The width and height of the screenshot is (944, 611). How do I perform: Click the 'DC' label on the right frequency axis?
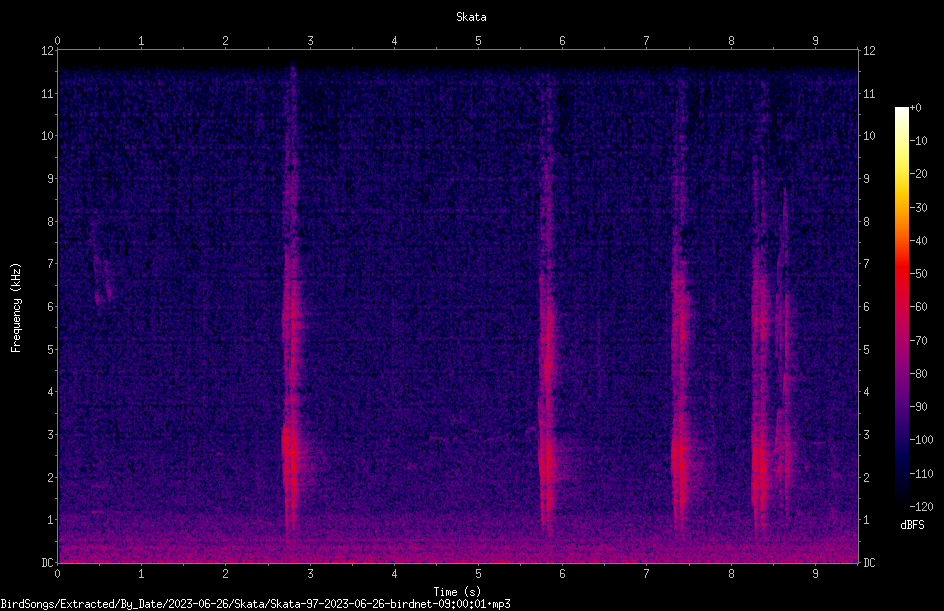869,563
